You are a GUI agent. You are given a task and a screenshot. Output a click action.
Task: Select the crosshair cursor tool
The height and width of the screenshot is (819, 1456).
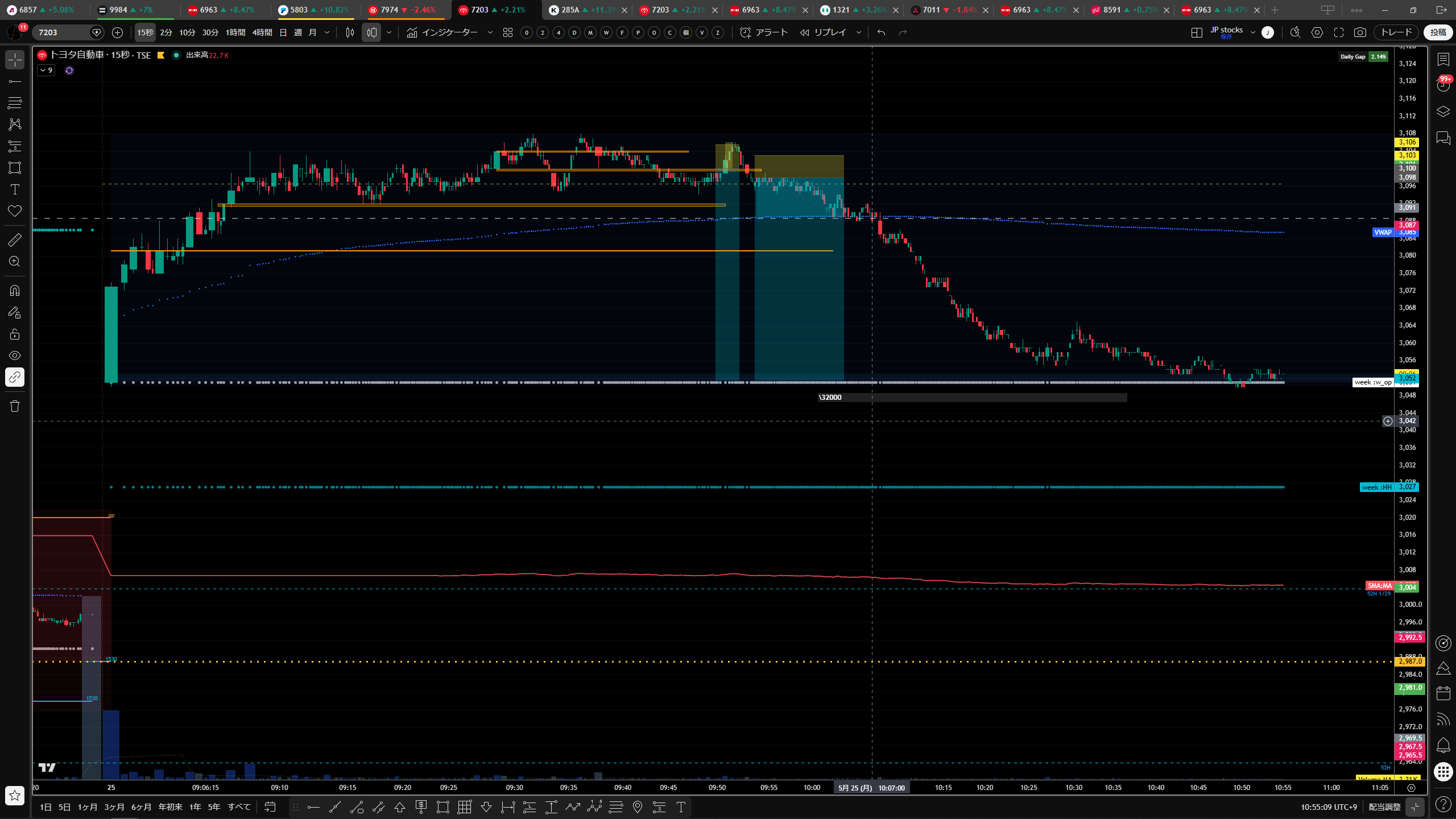click(15, 60)
